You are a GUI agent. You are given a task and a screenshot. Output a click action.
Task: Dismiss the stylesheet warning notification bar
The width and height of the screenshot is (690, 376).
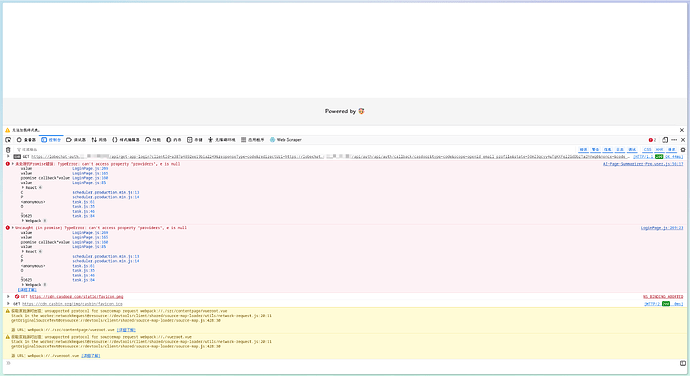(682, 130)
